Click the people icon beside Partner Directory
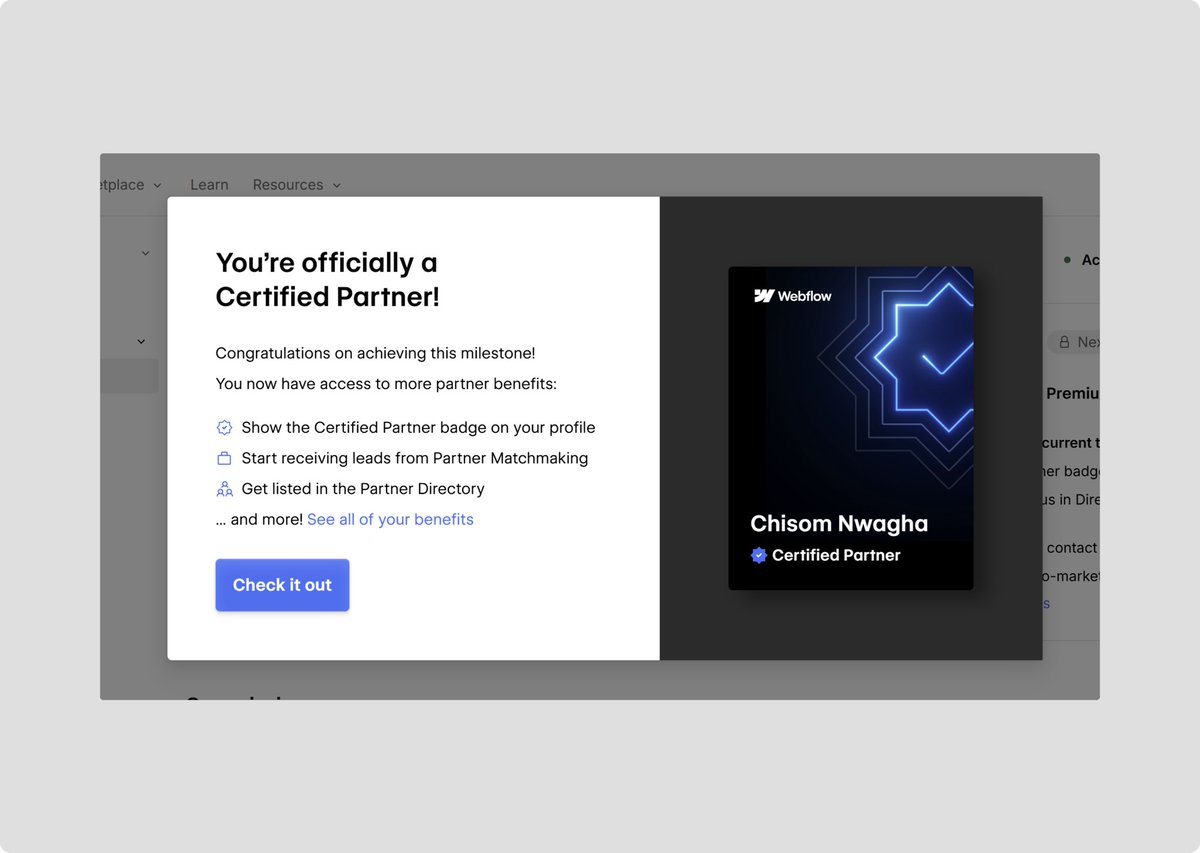The height and width of the screenshot is (853, 1200). tap(224, 489)
